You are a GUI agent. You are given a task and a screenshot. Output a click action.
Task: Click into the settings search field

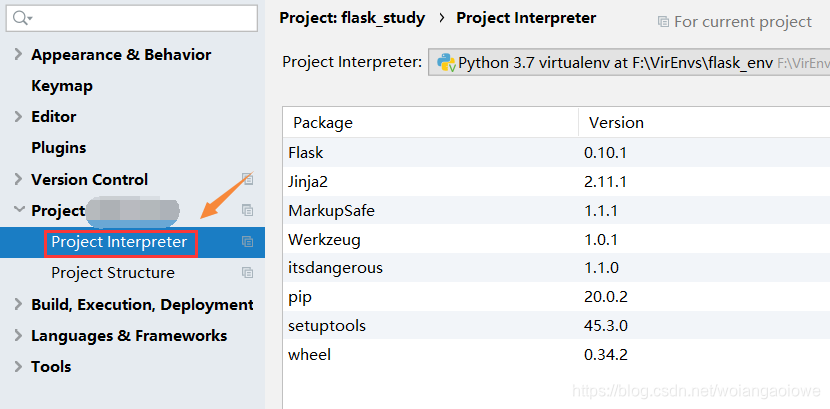[140, 18]
